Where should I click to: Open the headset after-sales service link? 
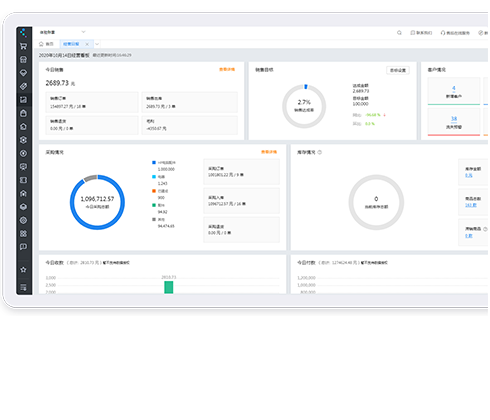pyautogui.click(x=455, y=33)
